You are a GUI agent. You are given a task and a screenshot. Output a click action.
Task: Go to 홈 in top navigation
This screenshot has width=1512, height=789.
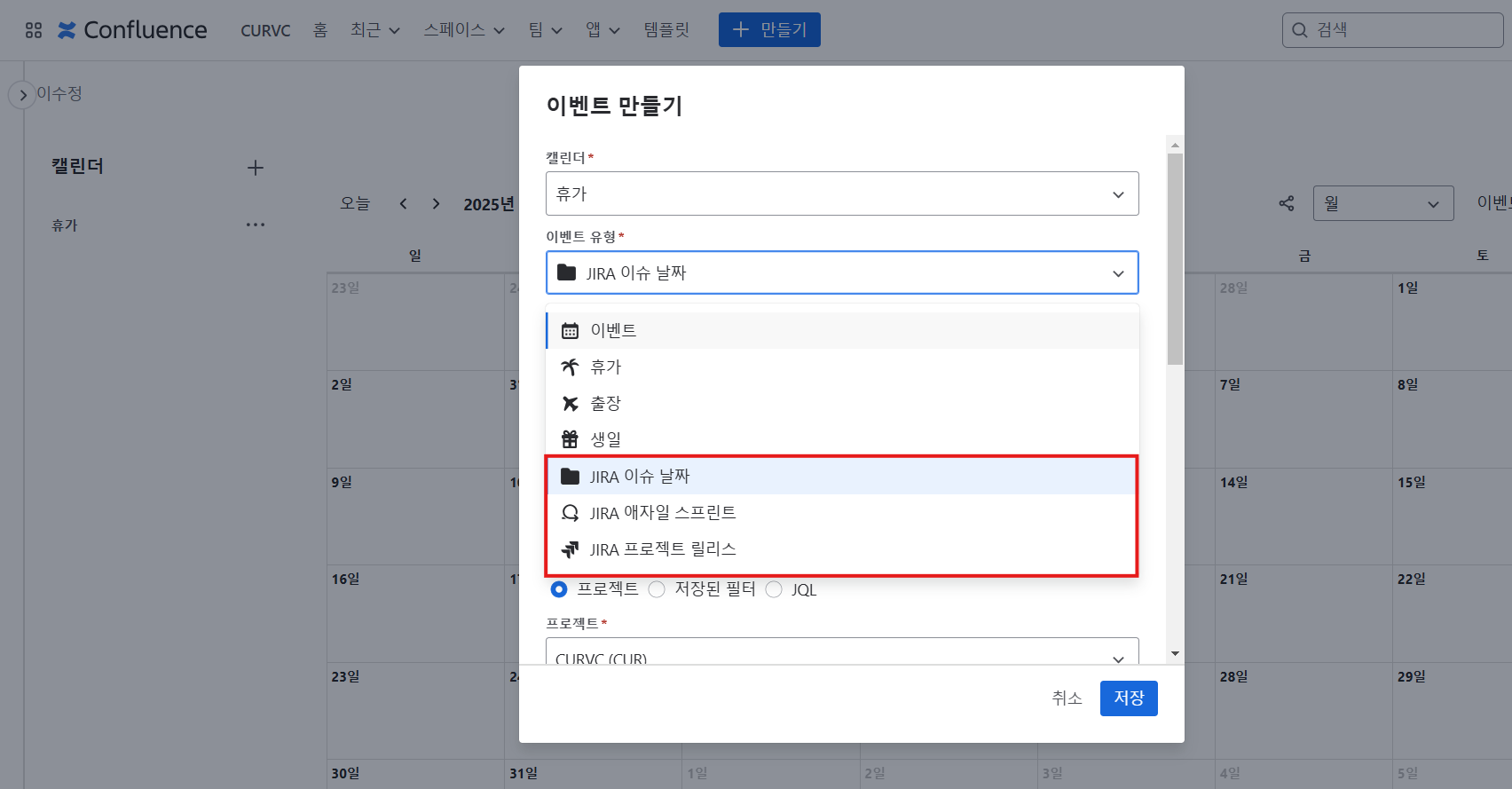(x=320, y=30)
